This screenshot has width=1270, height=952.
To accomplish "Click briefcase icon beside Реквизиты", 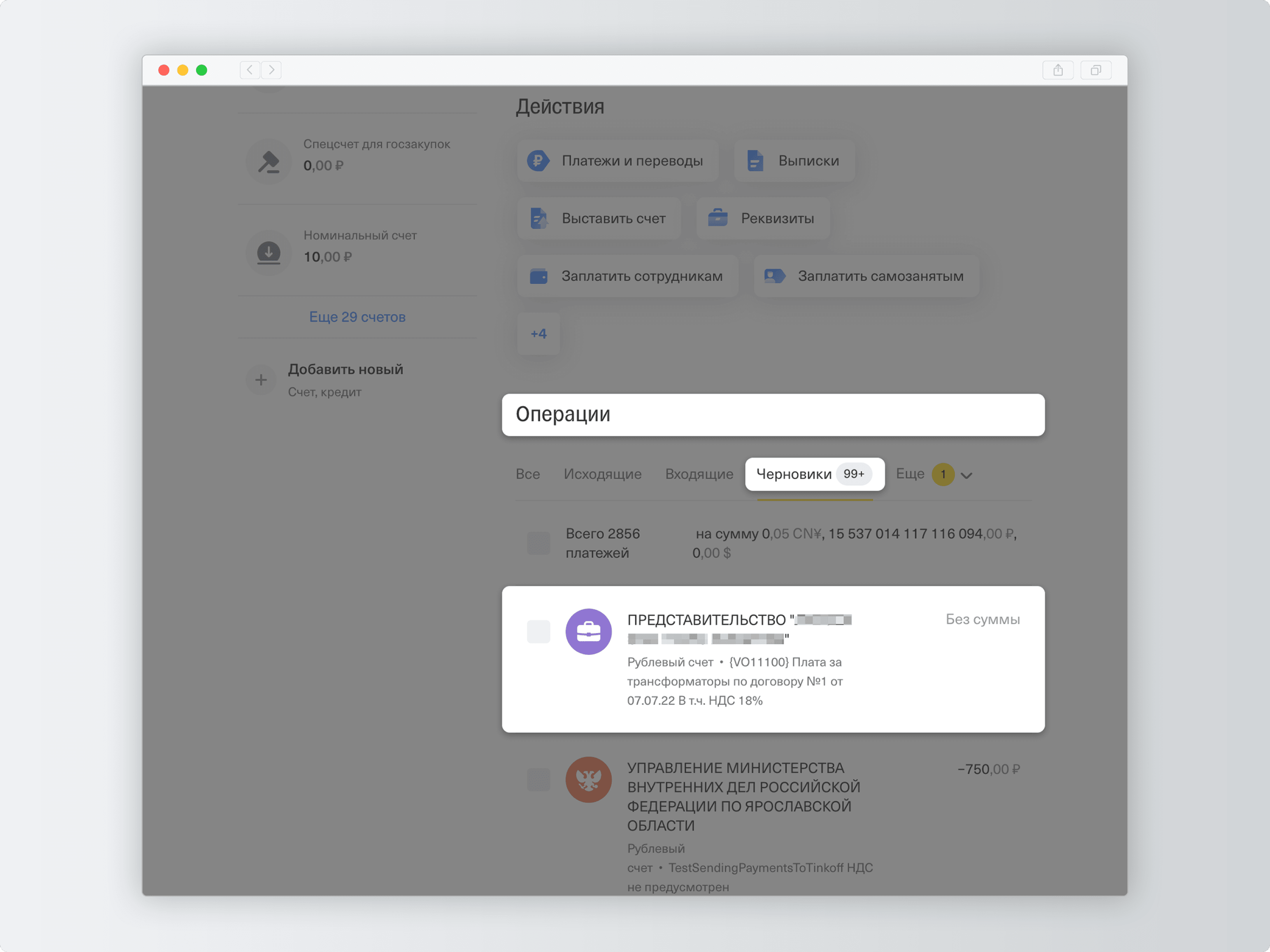I will [717, 219].
